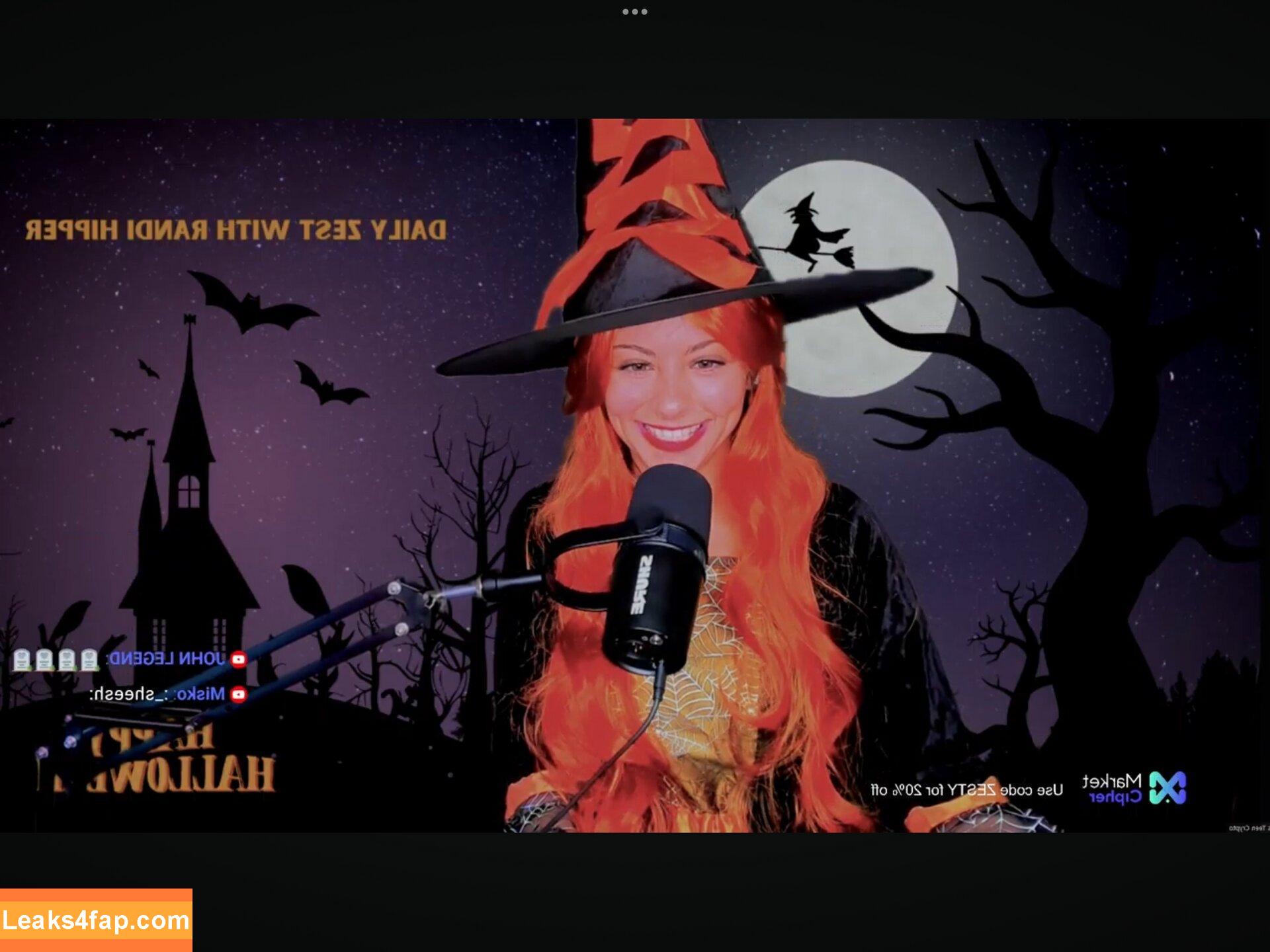Click the Market Cipher logo icon

coord(1167,788)
